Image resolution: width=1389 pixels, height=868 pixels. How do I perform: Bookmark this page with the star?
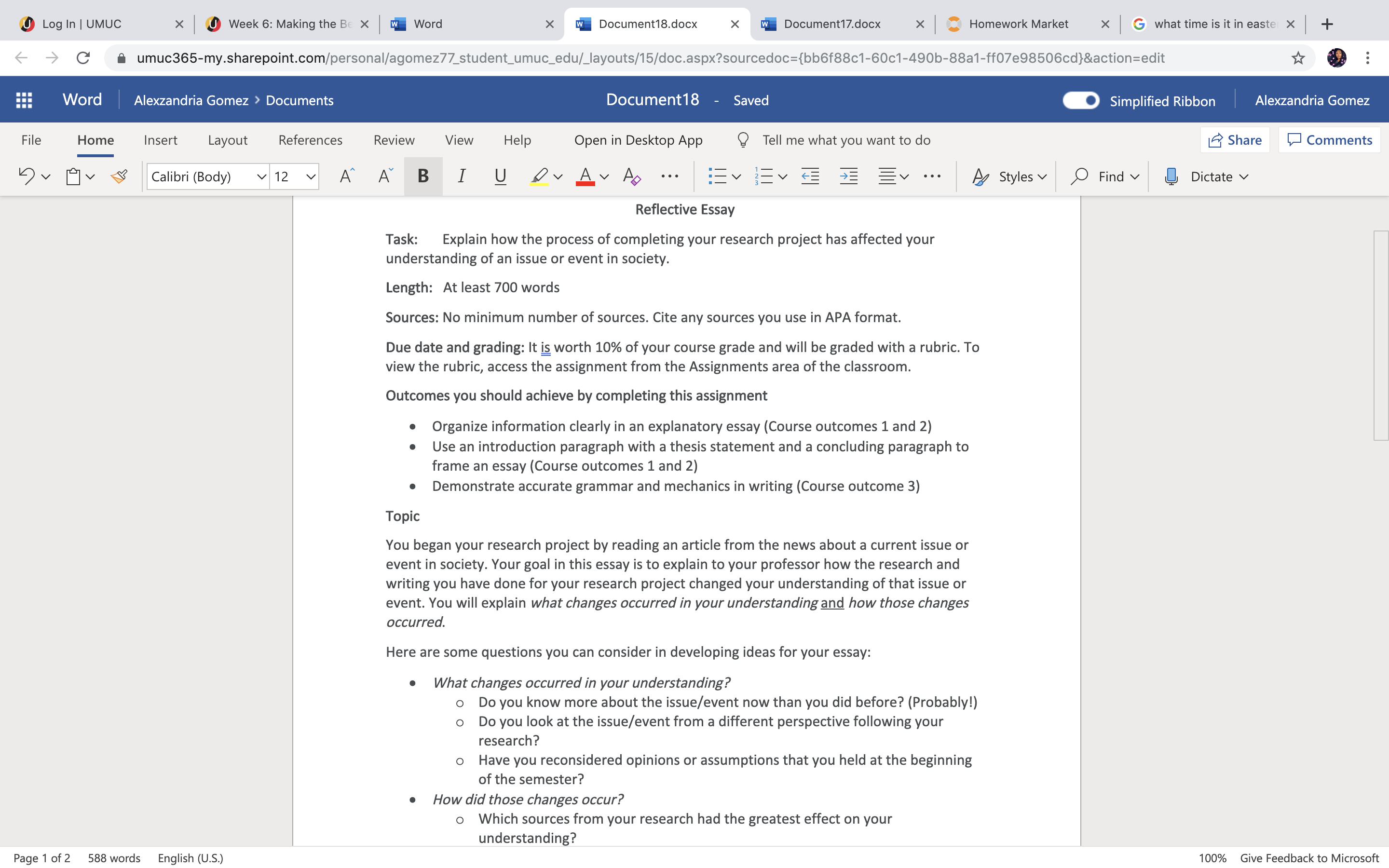click(1298, 58)
